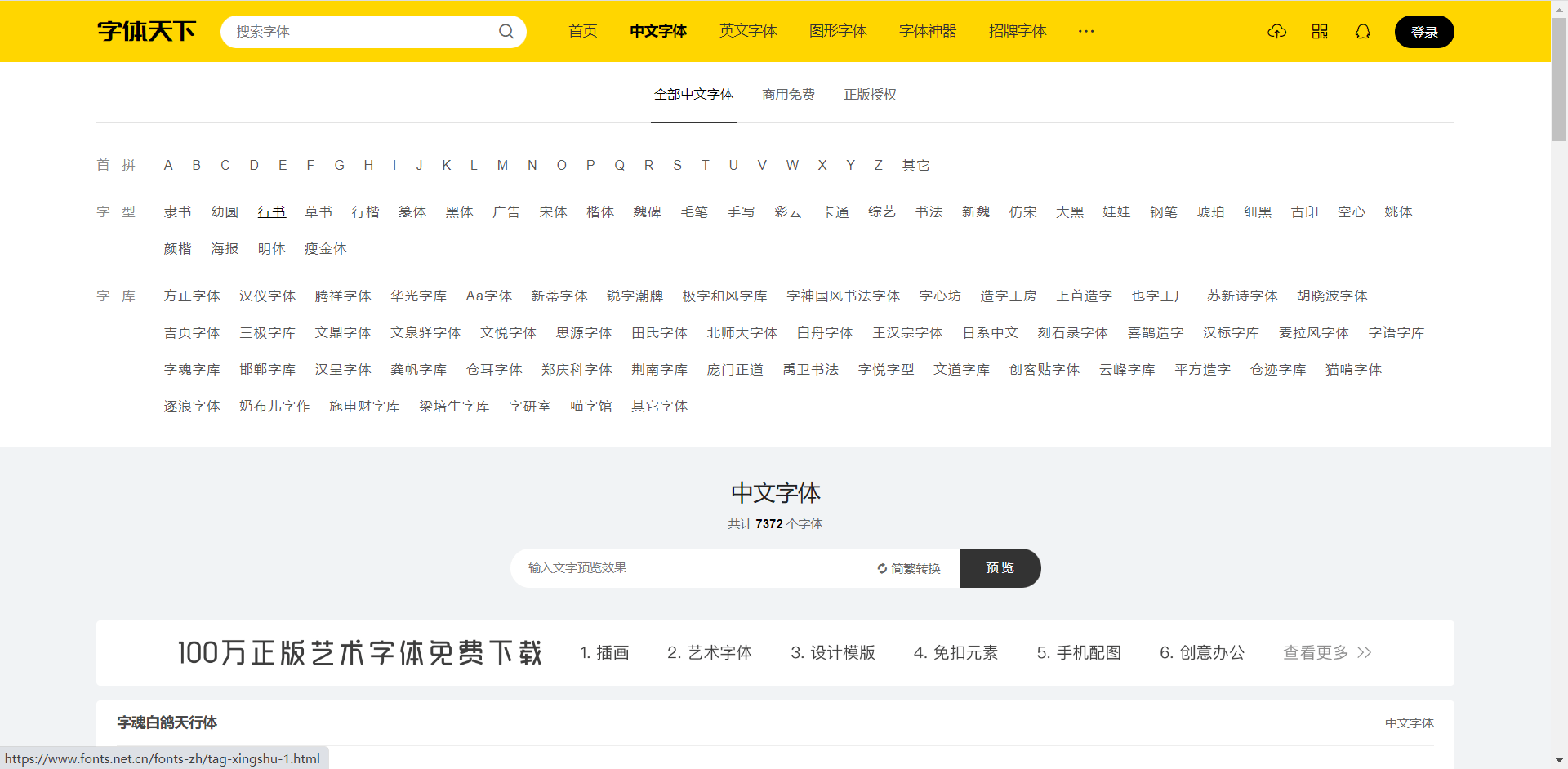Select the 空心 font type

(1352, 212)
